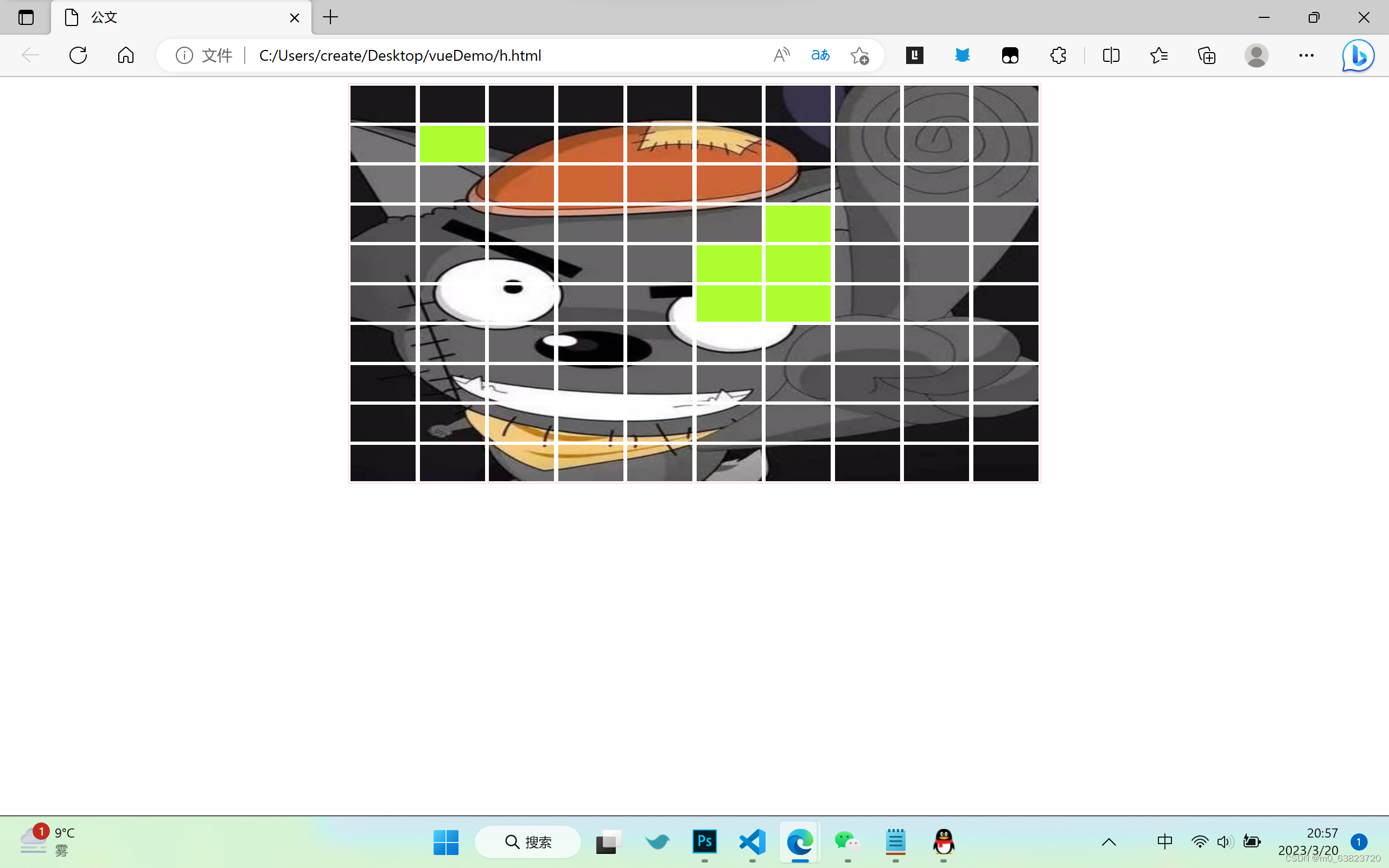The width and height of the screenshot is (1389, 868).
Task: Click the browser back arrow
Action: (x=30, y=55)
